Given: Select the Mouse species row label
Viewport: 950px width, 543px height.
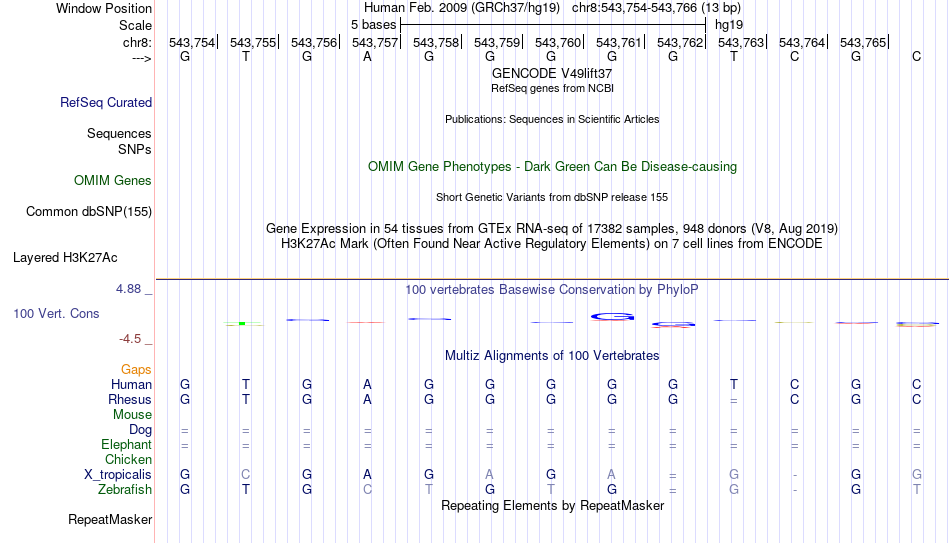Looking at the screenshot, I should pos(133,415).
